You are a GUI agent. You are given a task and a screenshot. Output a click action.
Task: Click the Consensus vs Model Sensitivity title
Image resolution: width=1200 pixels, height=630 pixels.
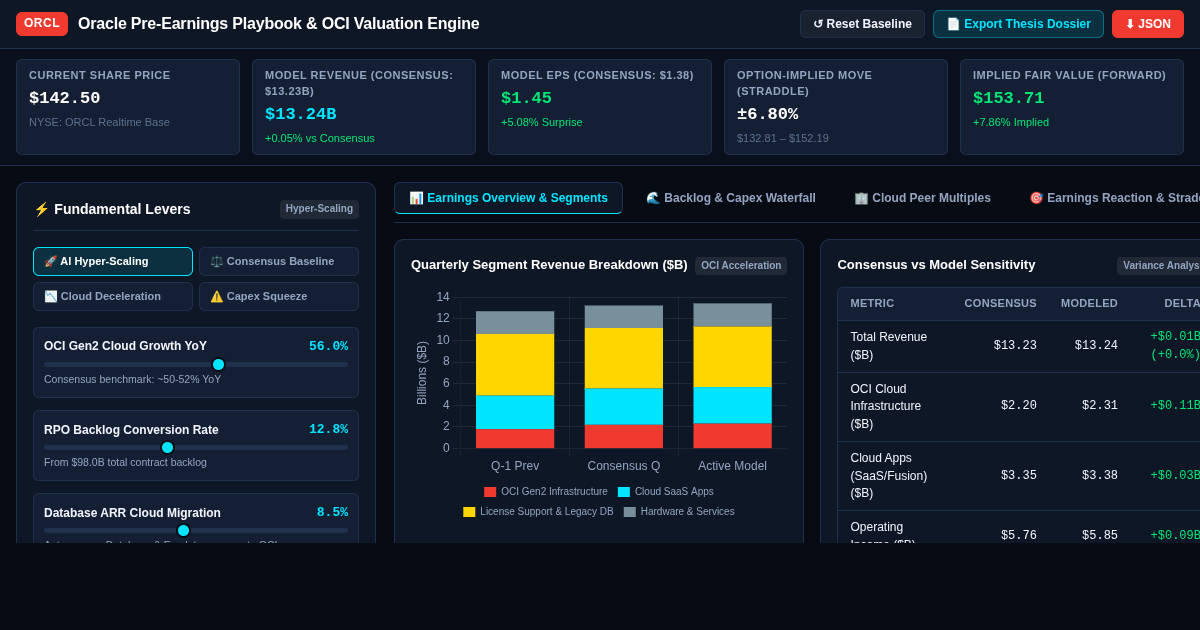coord(936,265)
